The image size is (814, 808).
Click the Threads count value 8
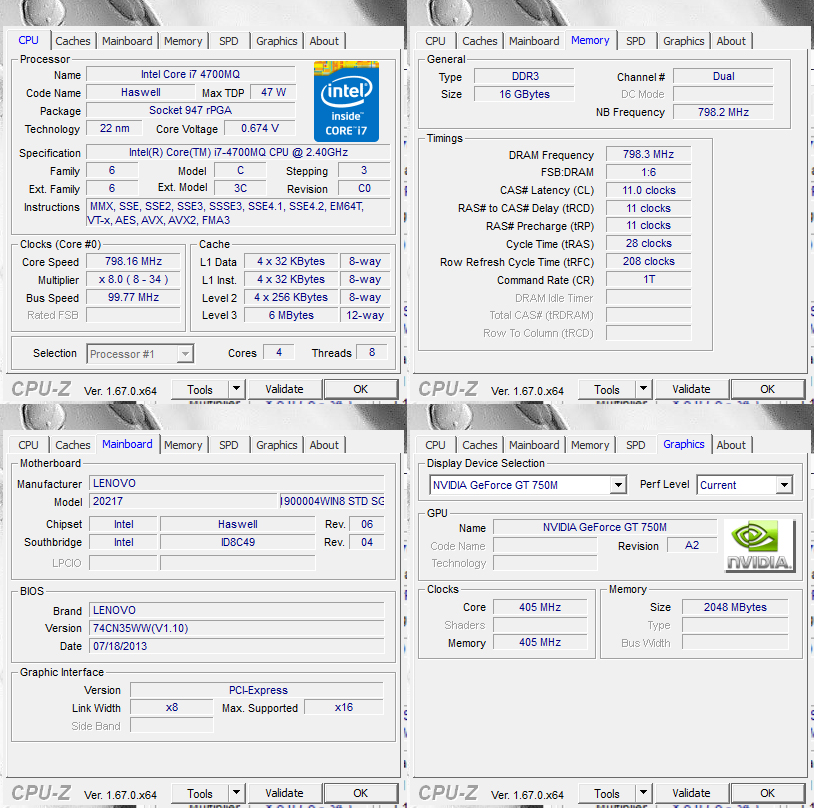(372, 353)
